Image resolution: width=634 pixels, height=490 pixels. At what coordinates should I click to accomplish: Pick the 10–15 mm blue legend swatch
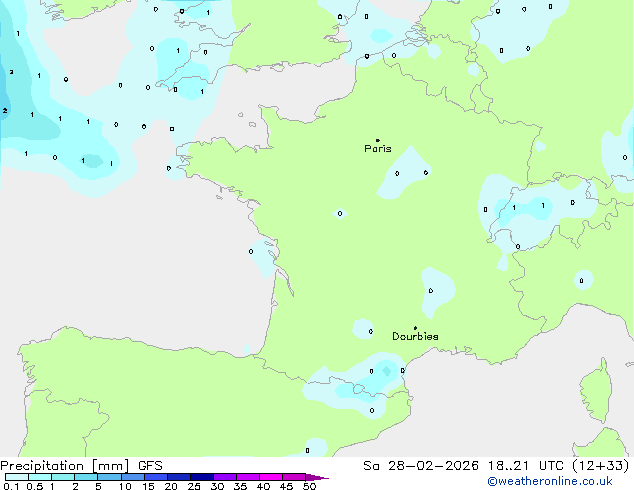132,477
